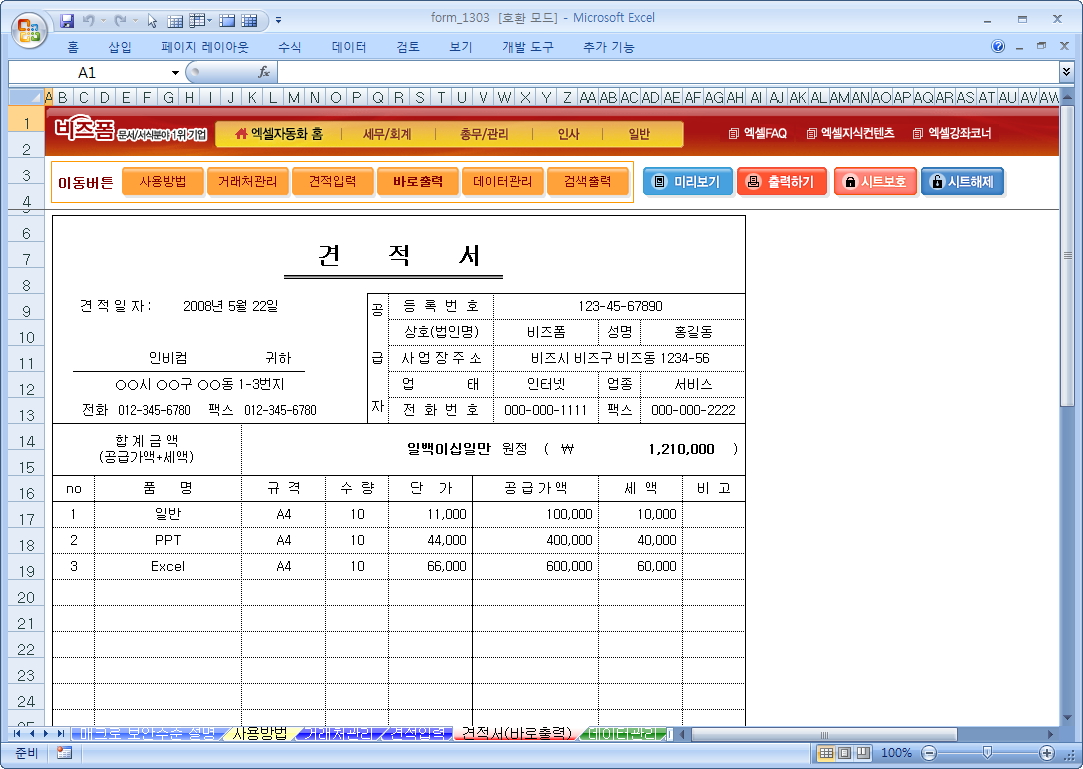Save the workbook from Quick Access Toolbar
This screenshot has width=1083, height=769.
point(67,20)
